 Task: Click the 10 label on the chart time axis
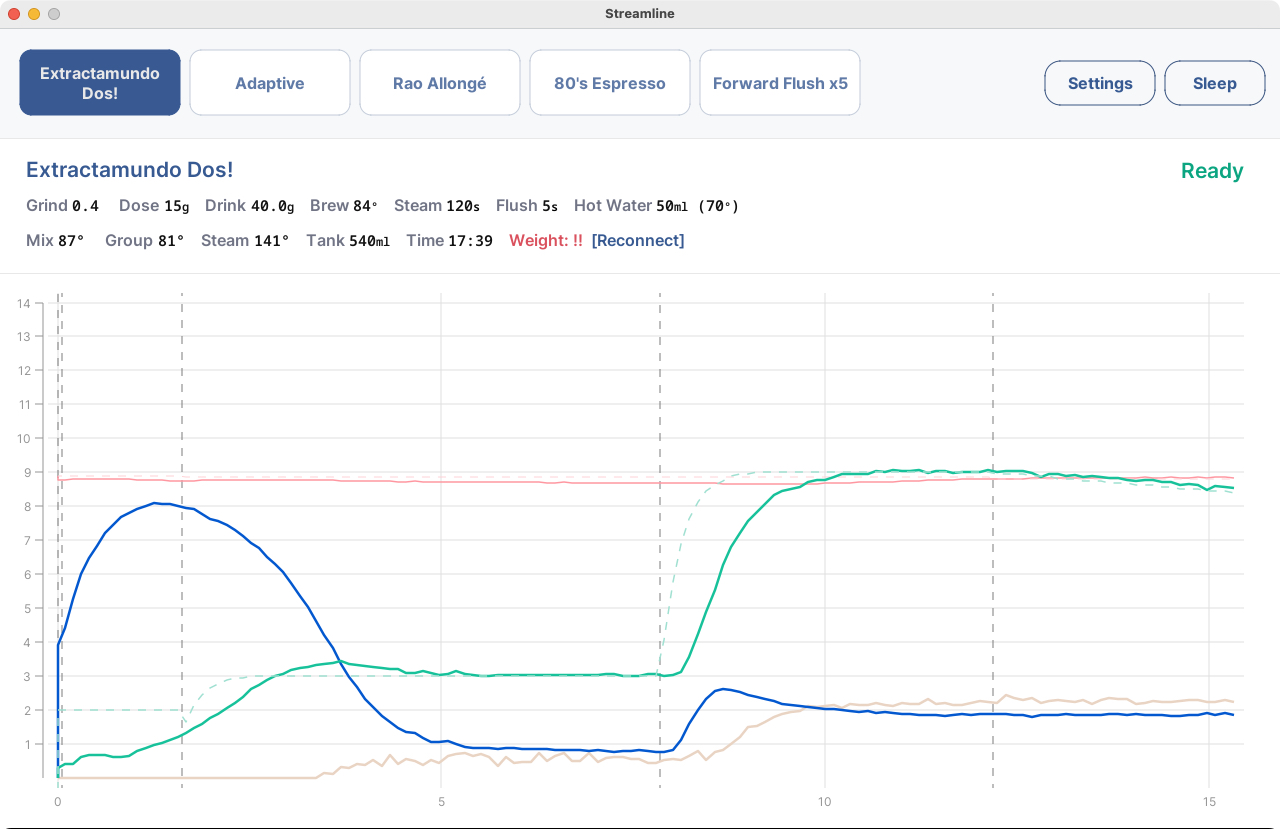(x=825, y=802)
